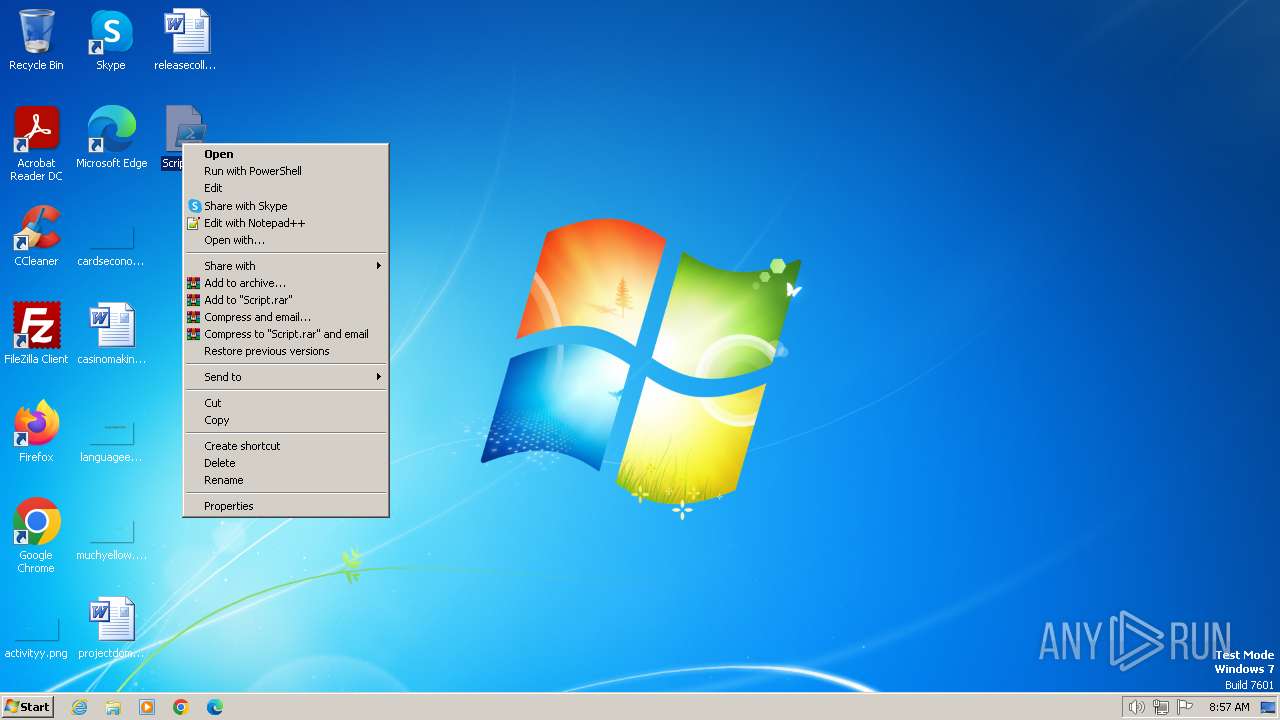
Task: Choose Open in the context menu
Action: 286,154
